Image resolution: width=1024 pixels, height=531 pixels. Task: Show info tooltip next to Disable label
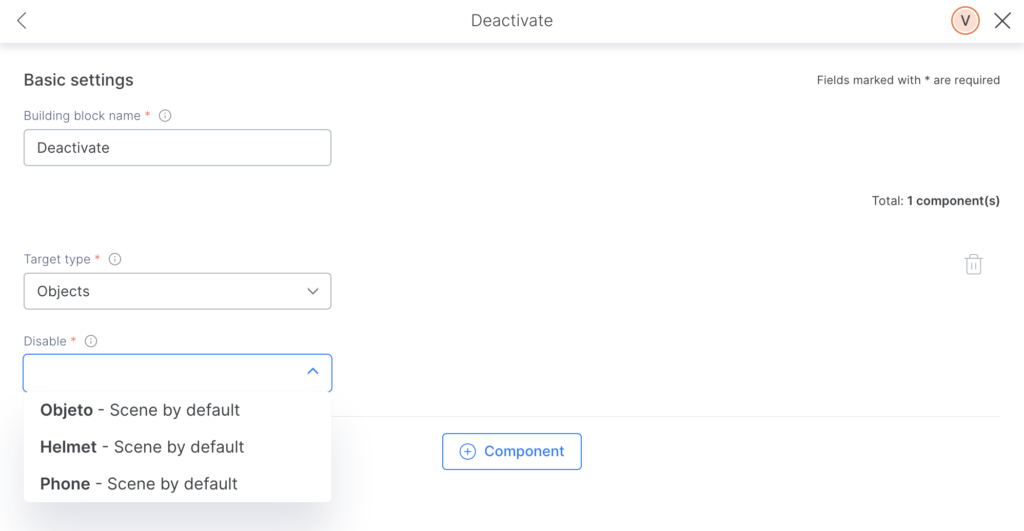point(91,341)
